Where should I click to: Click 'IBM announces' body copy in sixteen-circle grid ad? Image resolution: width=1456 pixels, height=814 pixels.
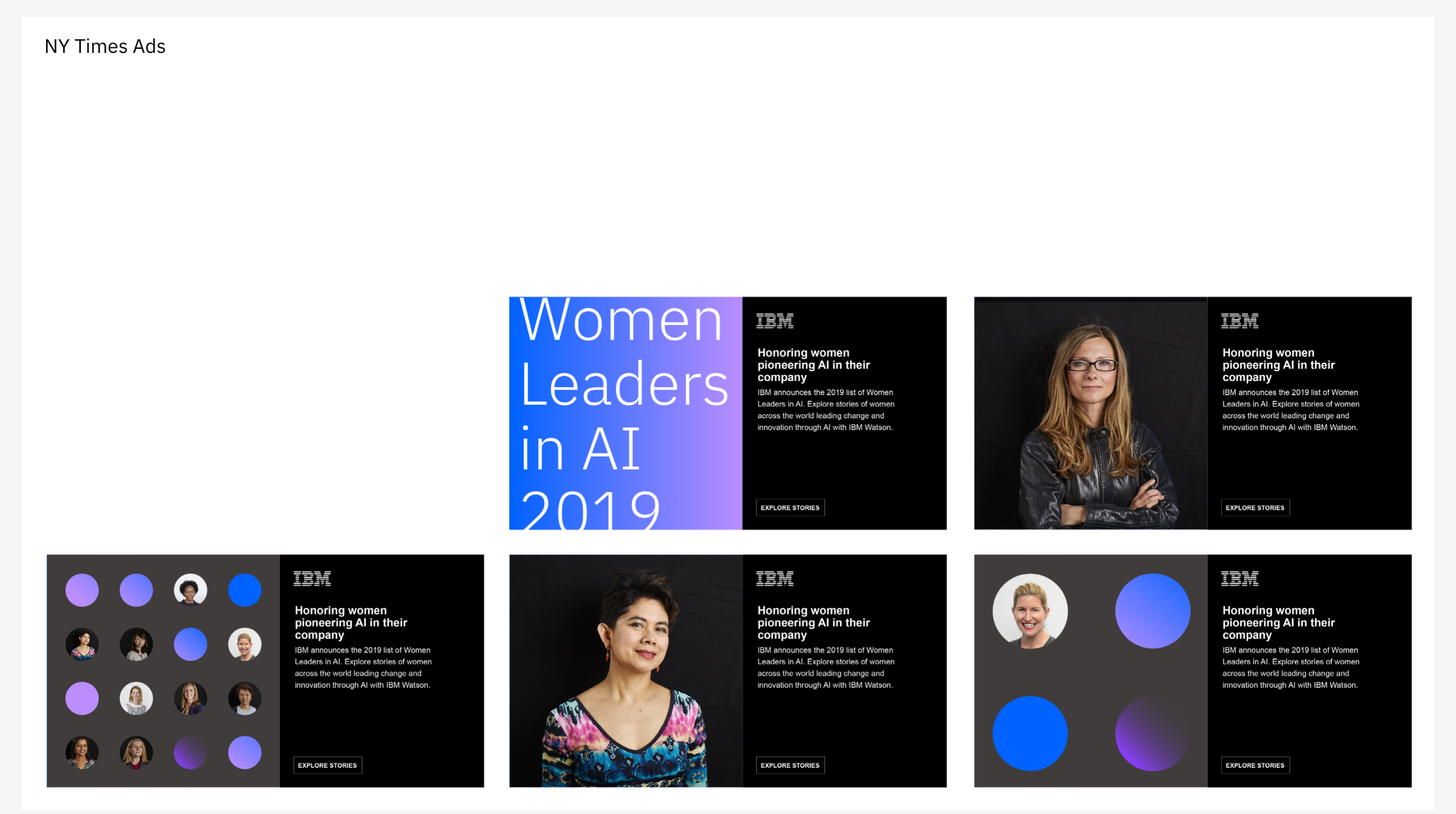pos(363,667)
